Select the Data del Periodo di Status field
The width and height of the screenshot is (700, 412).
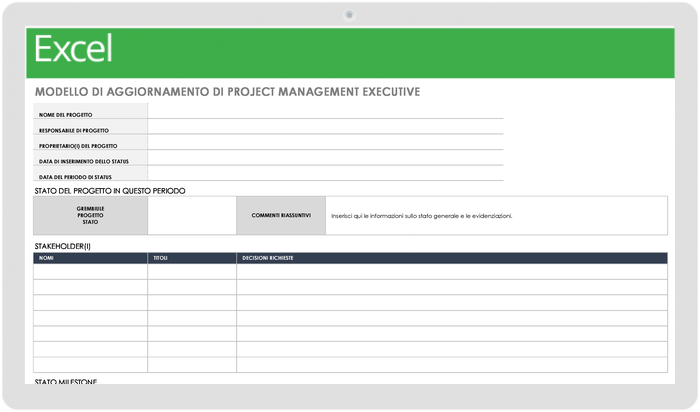coord(325,176)
